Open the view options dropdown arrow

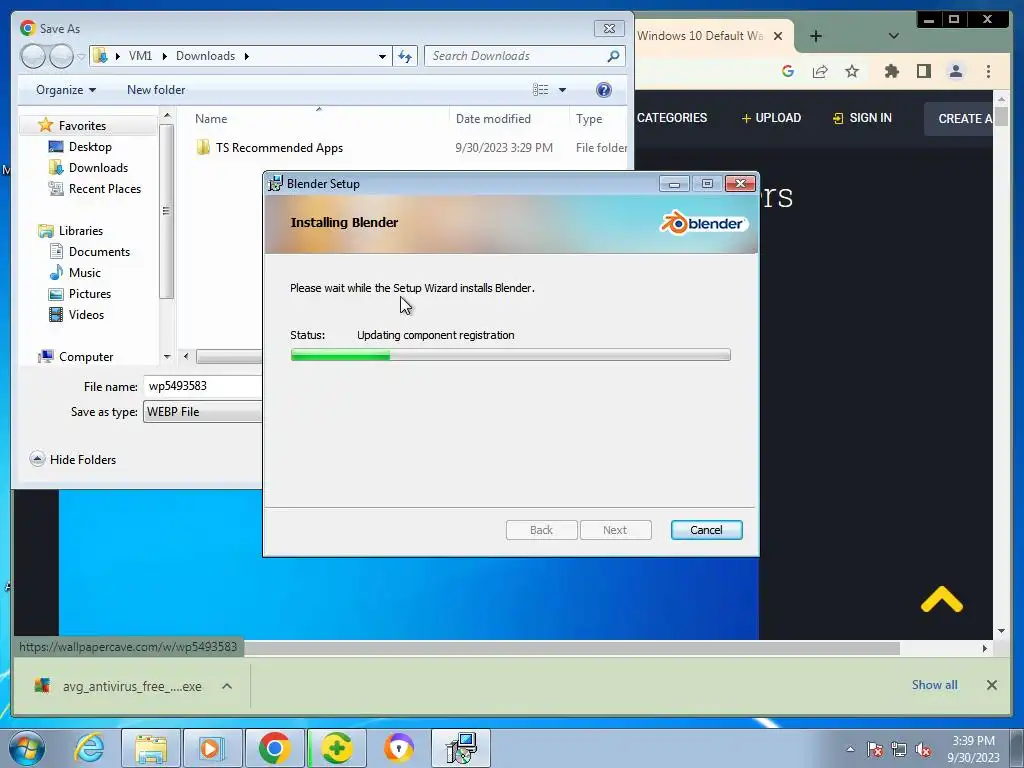coord(562,89)
